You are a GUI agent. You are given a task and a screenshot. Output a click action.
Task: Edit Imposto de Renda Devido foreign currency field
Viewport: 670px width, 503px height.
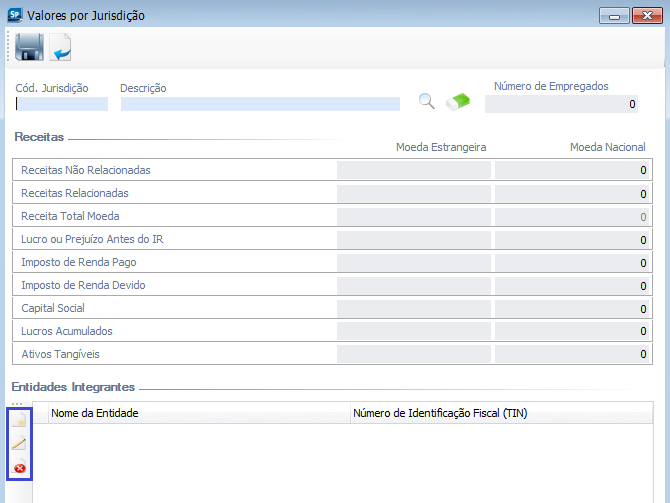click(414, 286)
